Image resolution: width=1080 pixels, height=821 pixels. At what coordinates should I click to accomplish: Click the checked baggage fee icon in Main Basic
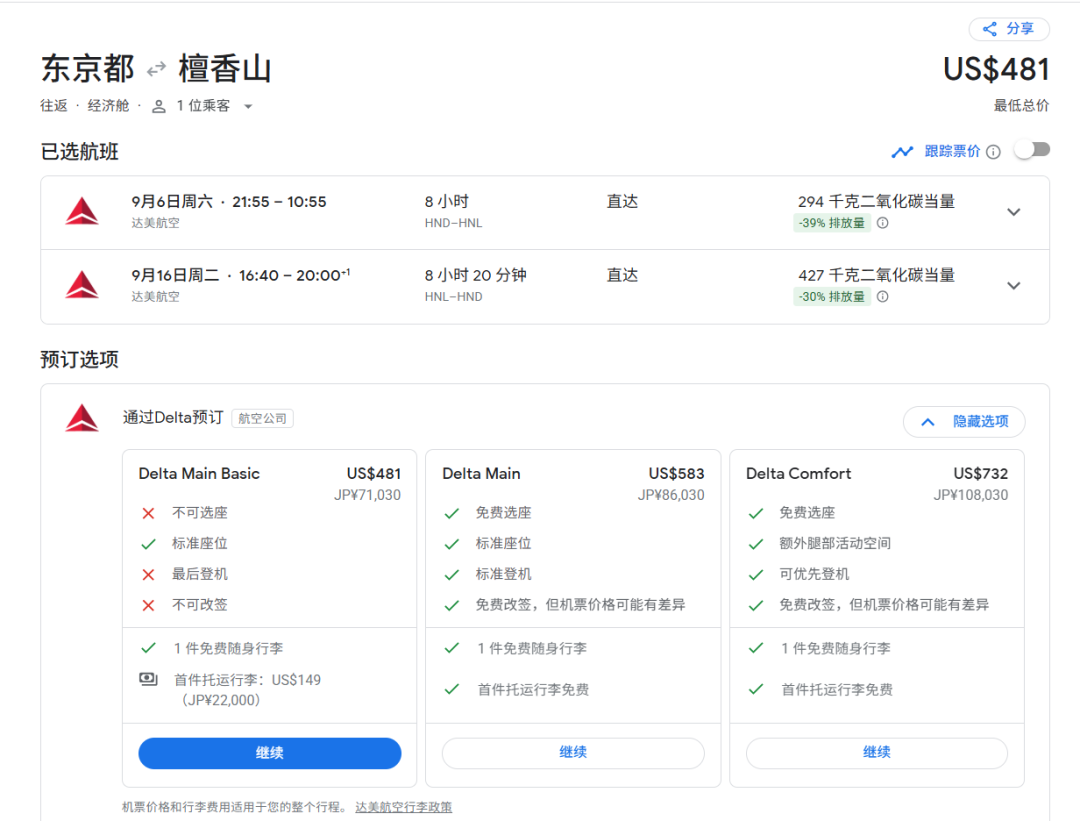click(148, 680)
